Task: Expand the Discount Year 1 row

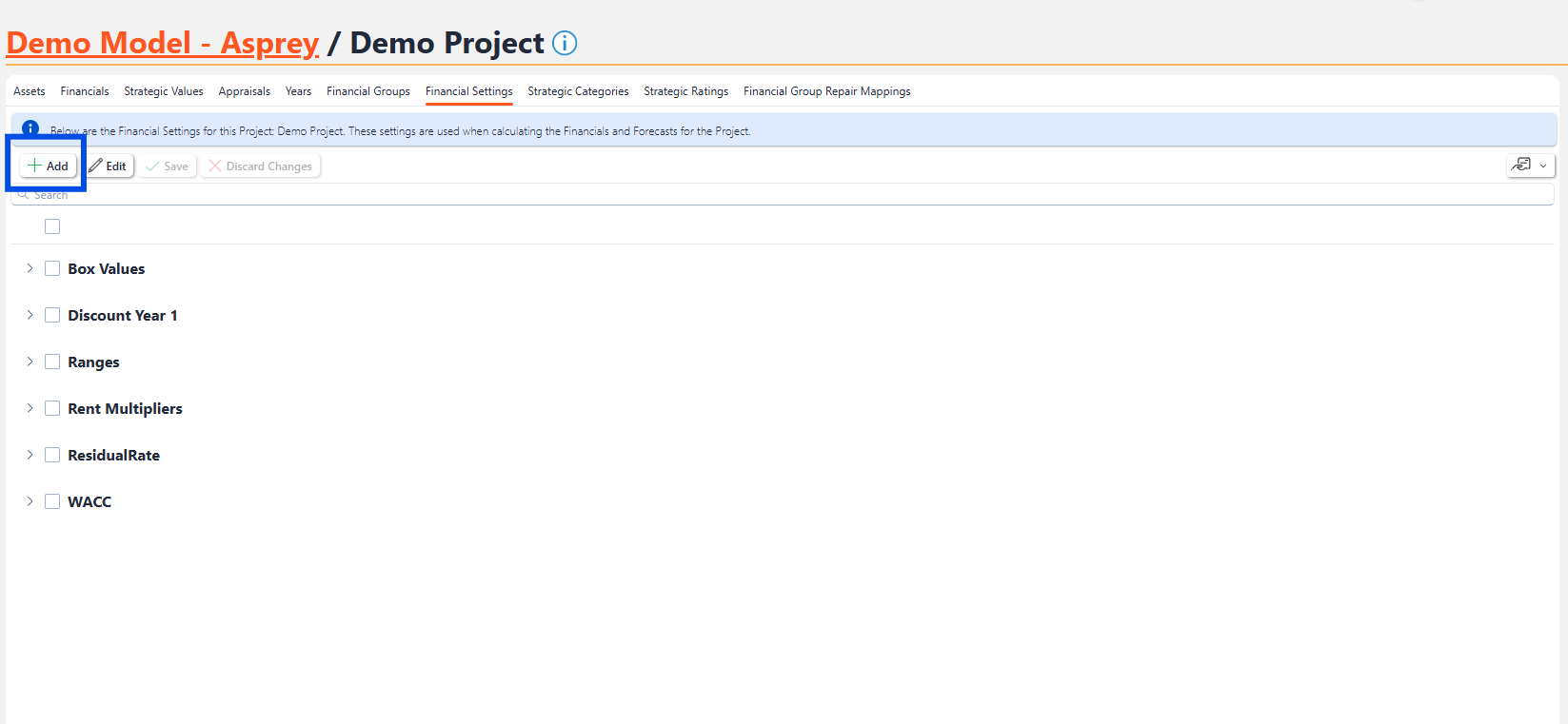Action: click(x=30, y=315)
